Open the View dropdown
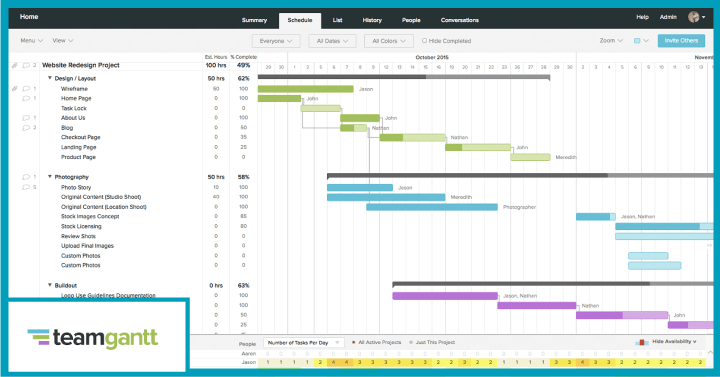 tap(62, 40)
